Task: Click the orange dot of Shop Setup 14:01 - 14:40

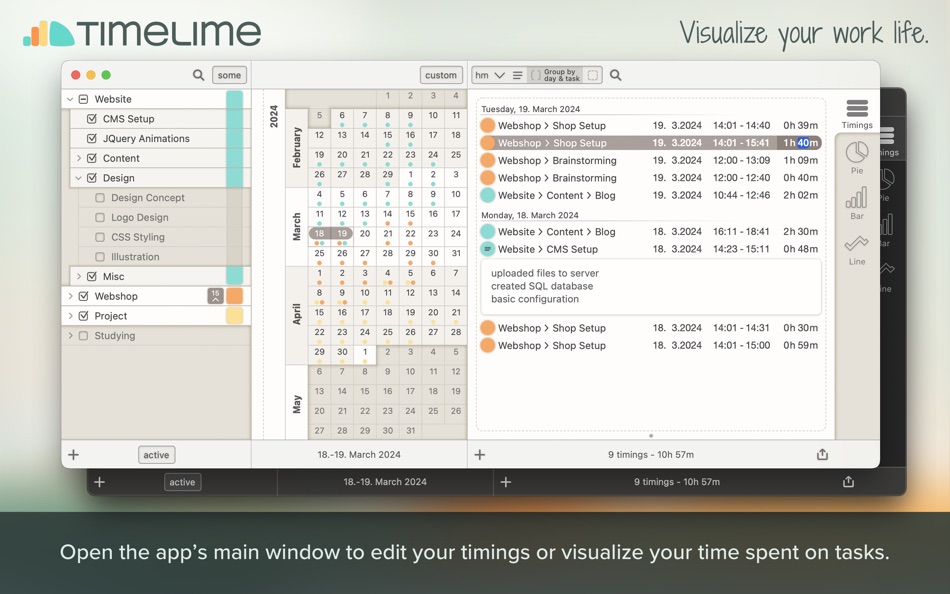Action: [488, 125]
